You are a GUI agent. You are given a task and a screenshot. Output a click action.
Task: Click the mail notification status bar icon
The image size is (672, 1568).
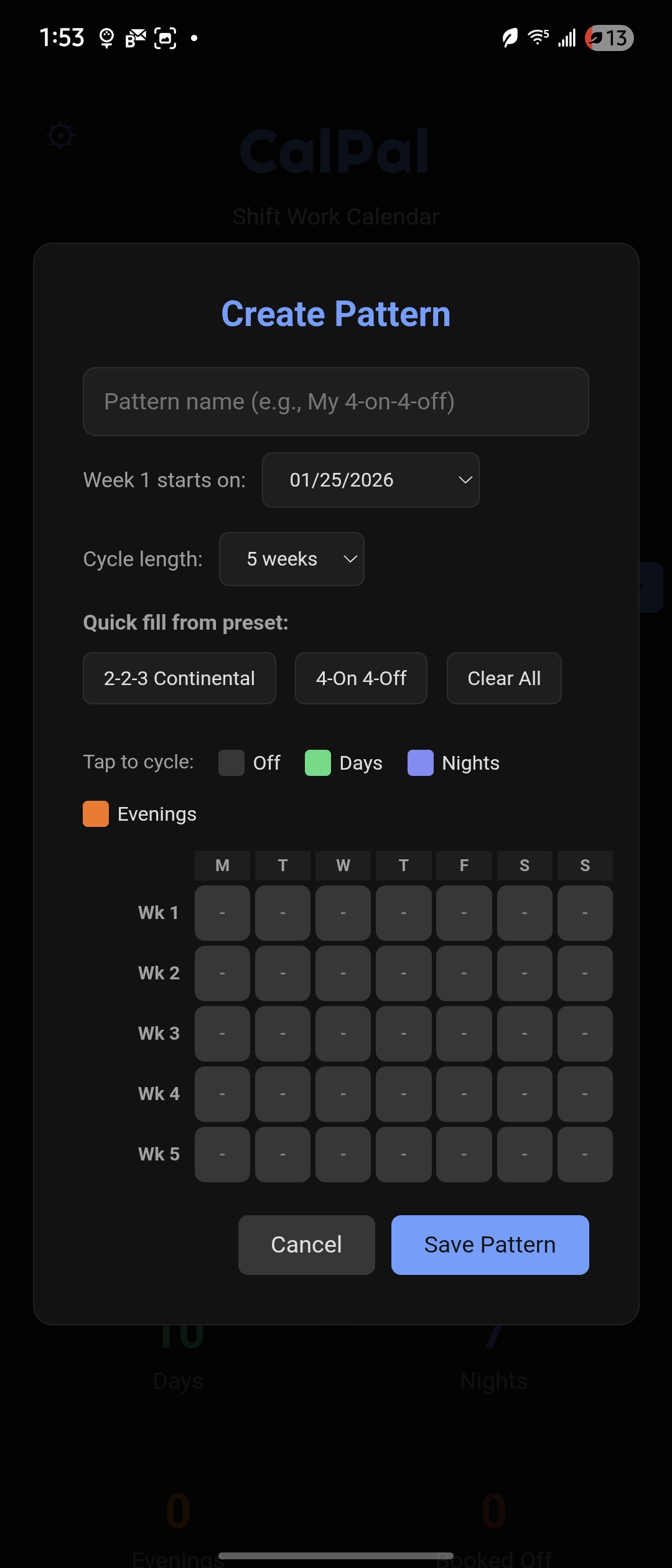(x=135, y=39)
